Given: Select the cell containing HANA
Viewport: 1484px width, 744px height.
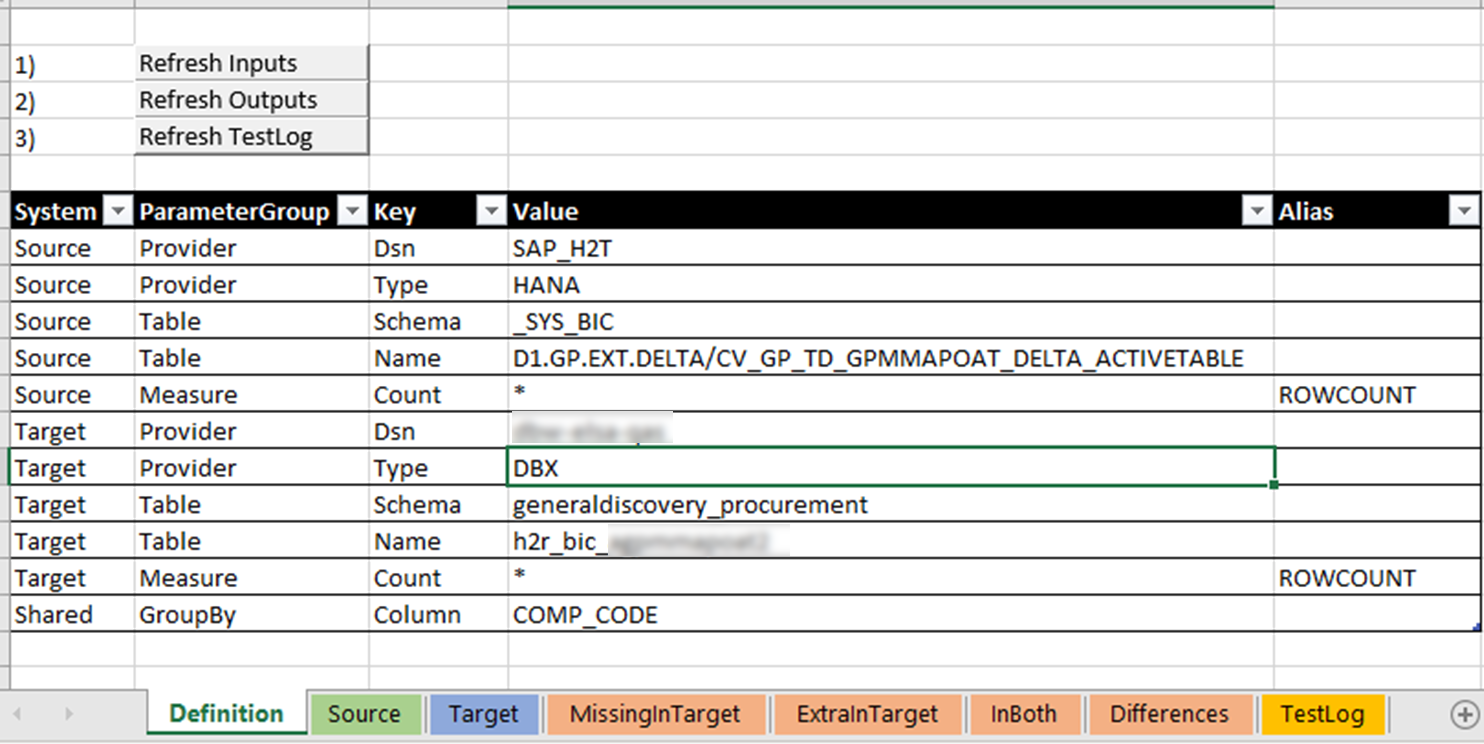Looking at the screenshot, I should point(891,285).
